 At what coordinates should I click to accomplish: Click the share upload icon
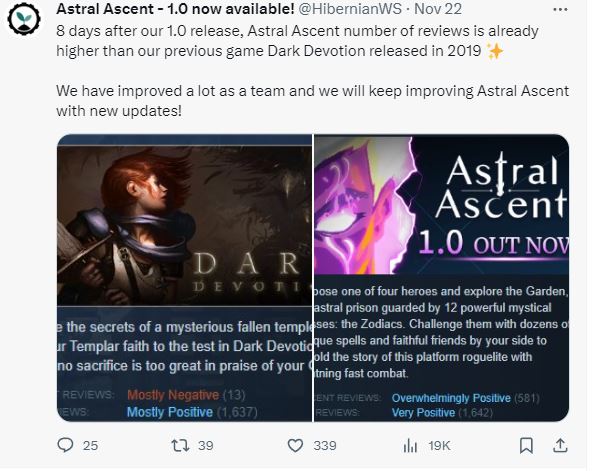coord(560,446)
